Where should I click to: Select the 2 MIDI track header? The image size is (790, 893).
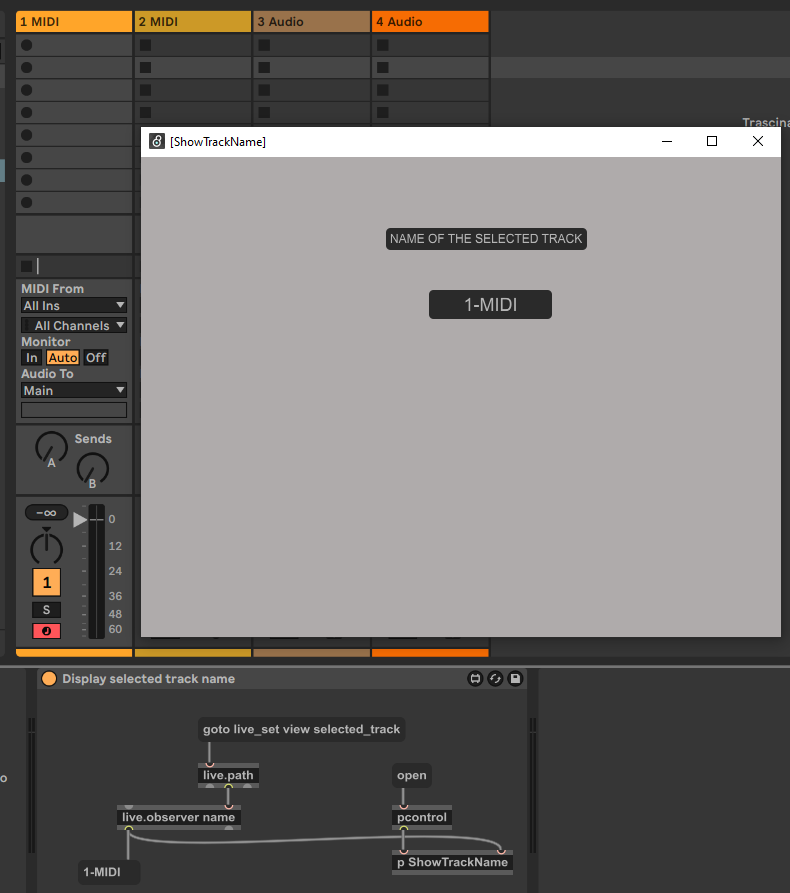pyautogui.click(x=192, y=21)
